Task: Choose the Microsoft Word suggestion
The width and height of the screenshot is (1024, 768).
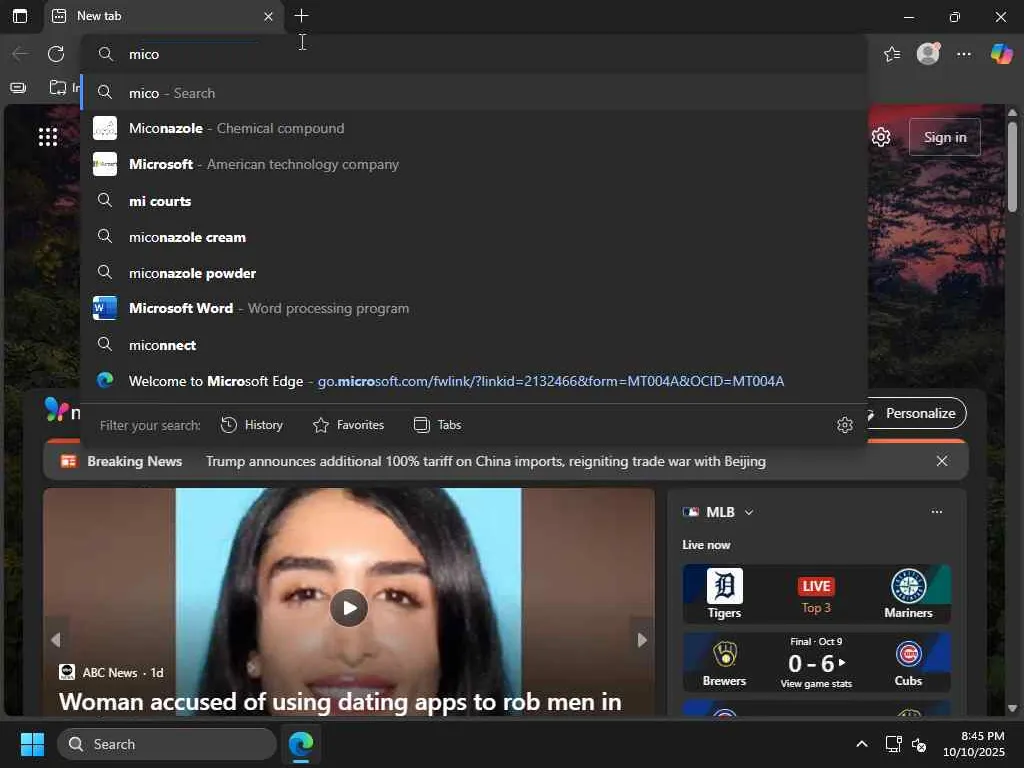Action: point(474,308)
